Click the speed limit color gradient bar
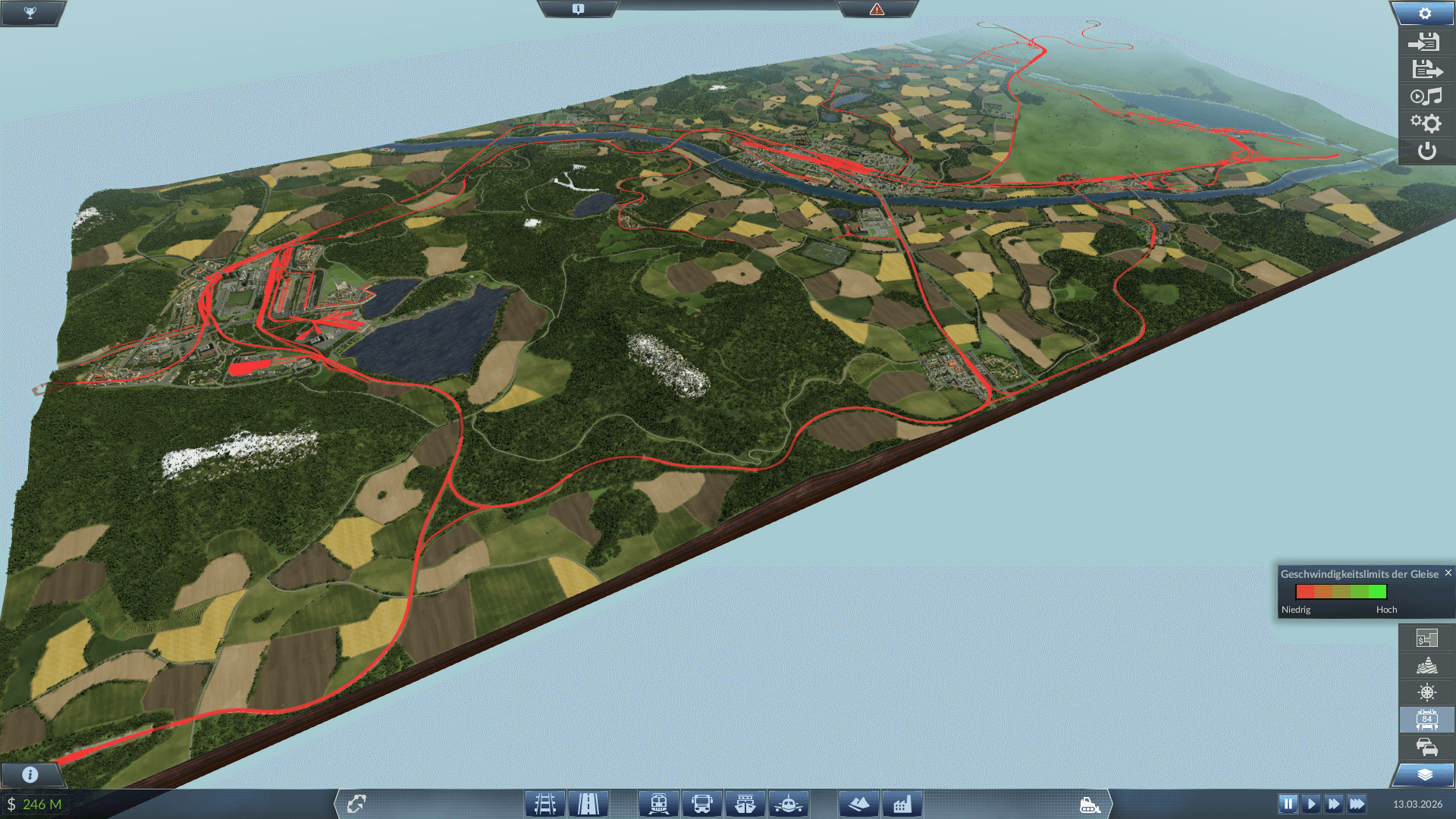Image resolution: width=1456 pixels, height=819 pixels. (x=1341, y=591)
